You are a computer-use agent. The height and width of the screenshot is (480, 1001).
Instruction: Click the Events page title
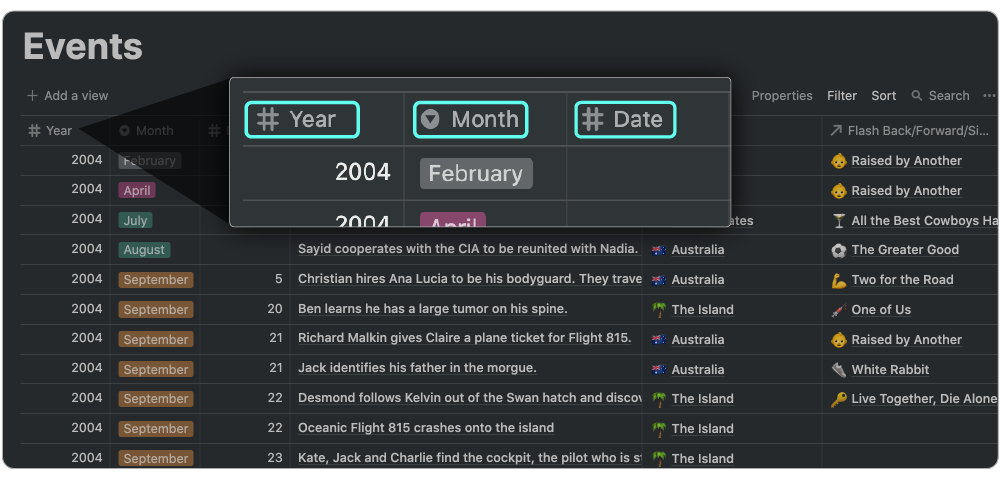83,47
